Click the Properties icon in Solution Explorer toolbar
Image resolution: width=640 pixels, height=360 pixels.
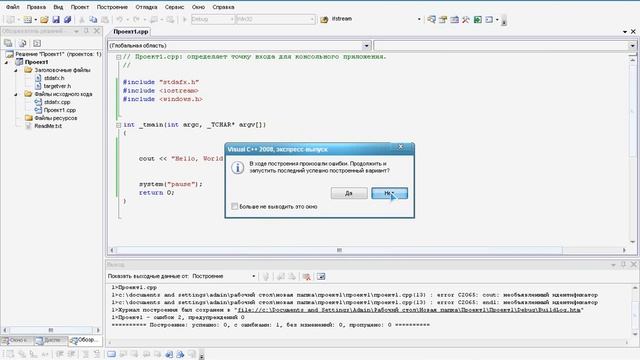point(8,43)
